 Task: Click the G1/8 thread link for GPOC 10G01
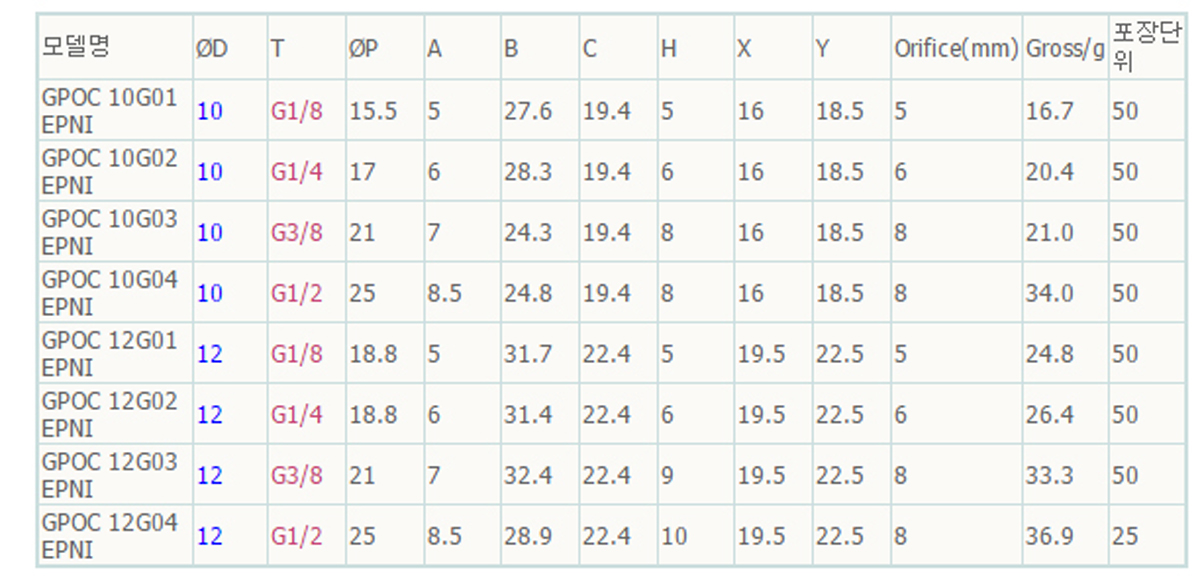(x=297, y=111)
